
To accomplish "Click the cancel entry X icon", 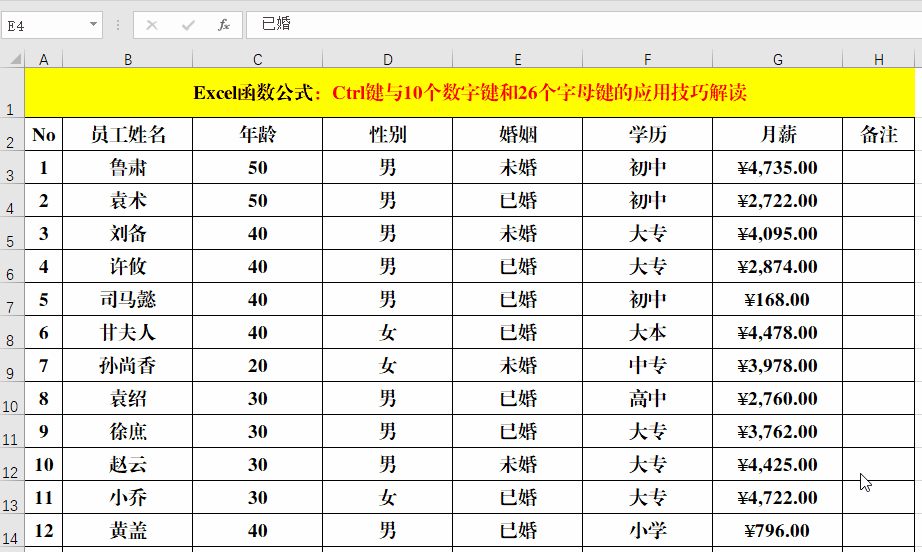I will click(x=152, y=25).
